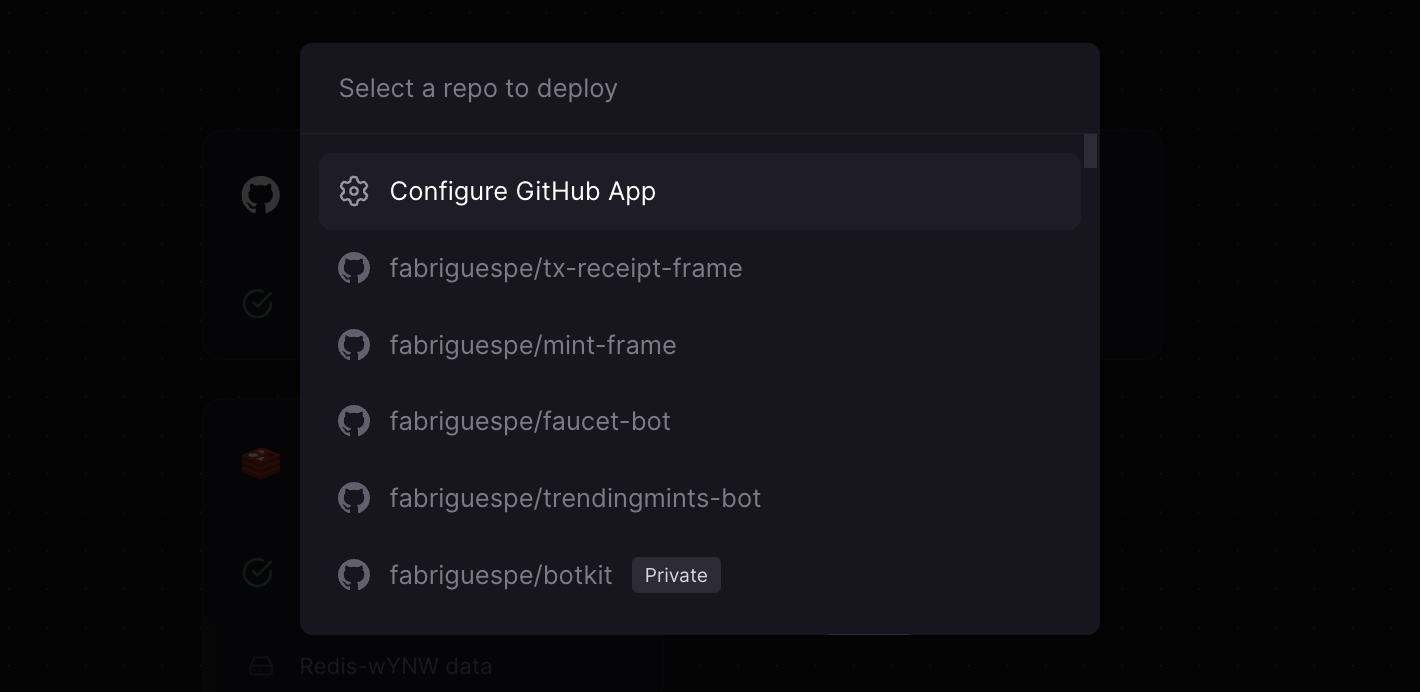The width and height of the screenshot is (1420, 692).
Task: Click the upper green checkmark status icon
Action: [x=258, y=303]
